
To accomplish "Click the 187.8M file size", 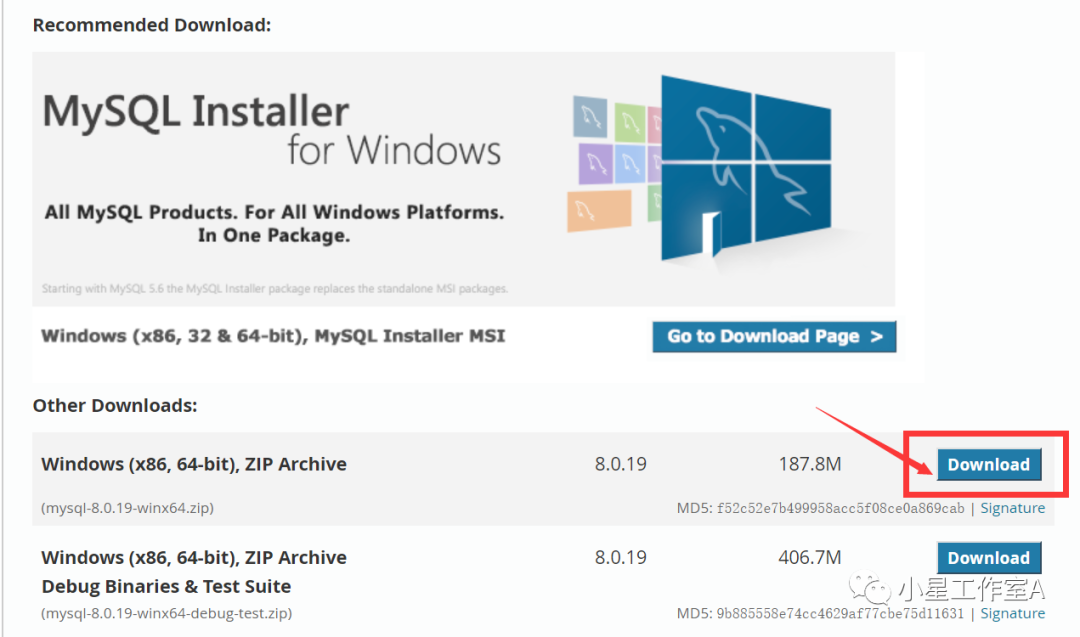I will point(810,464).
